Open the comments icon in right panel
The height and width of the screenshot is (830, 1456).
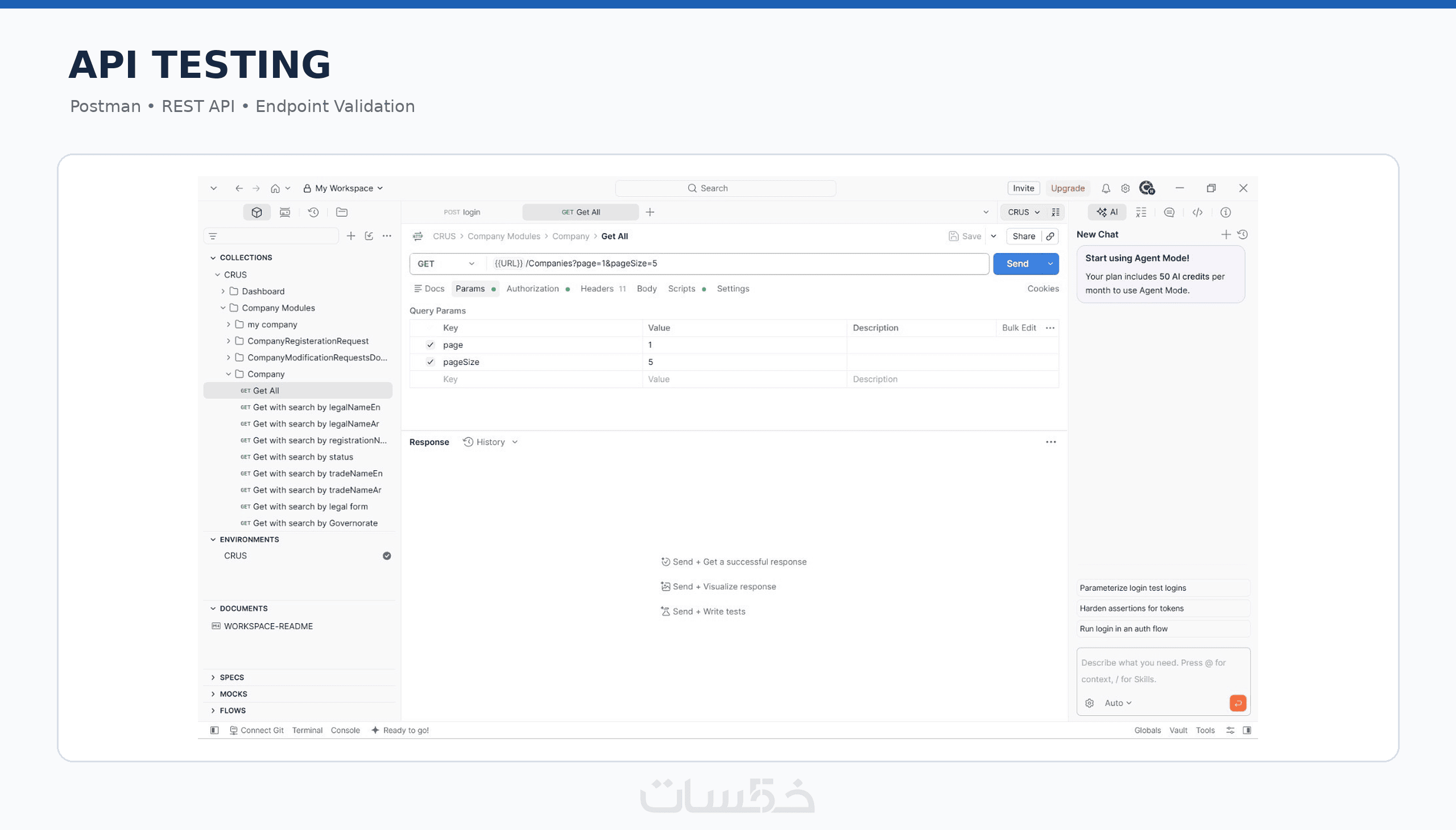tap(1169, 212)
